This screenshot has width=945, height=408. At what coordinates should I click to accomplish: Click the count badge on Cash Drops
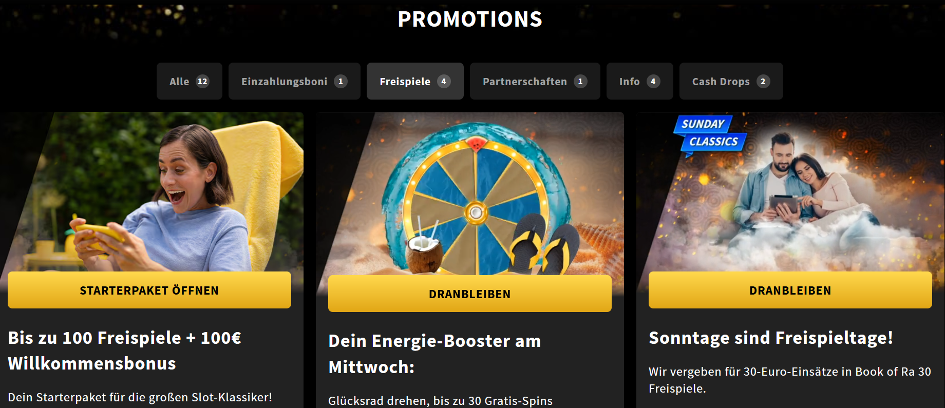click(x=763, y=81)
